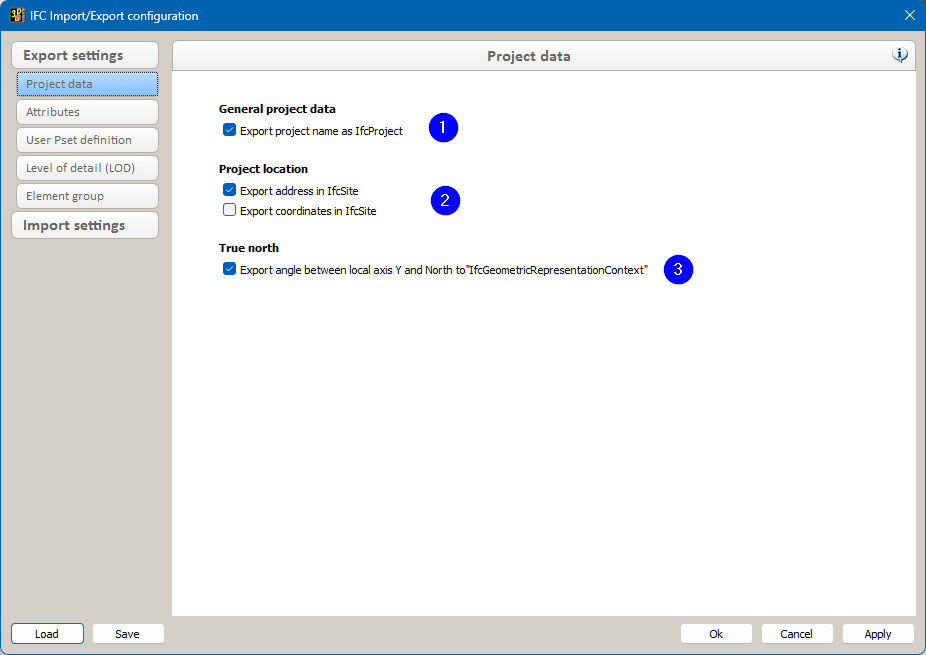Screen dimensions: 926x655
Task: Enable Export coordinates in IfcSite
Action: [230, 211]
